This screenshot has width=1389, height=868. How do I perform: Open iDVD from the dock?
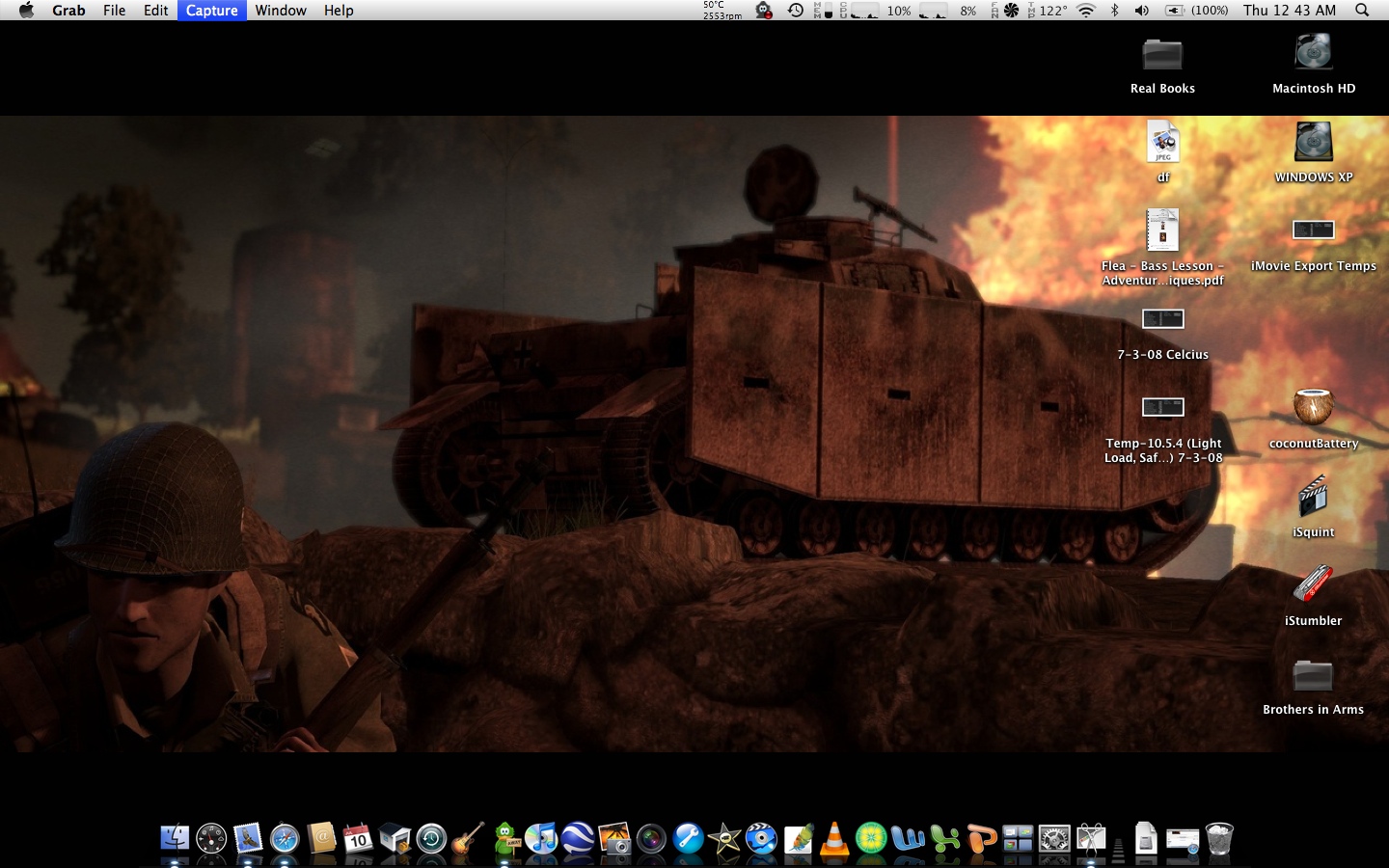point(761,839)
